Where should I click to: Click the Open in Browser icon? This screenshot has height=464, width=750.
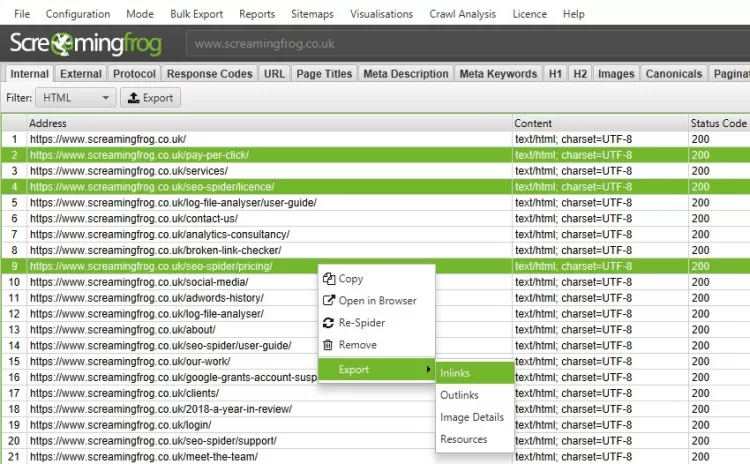329,301
